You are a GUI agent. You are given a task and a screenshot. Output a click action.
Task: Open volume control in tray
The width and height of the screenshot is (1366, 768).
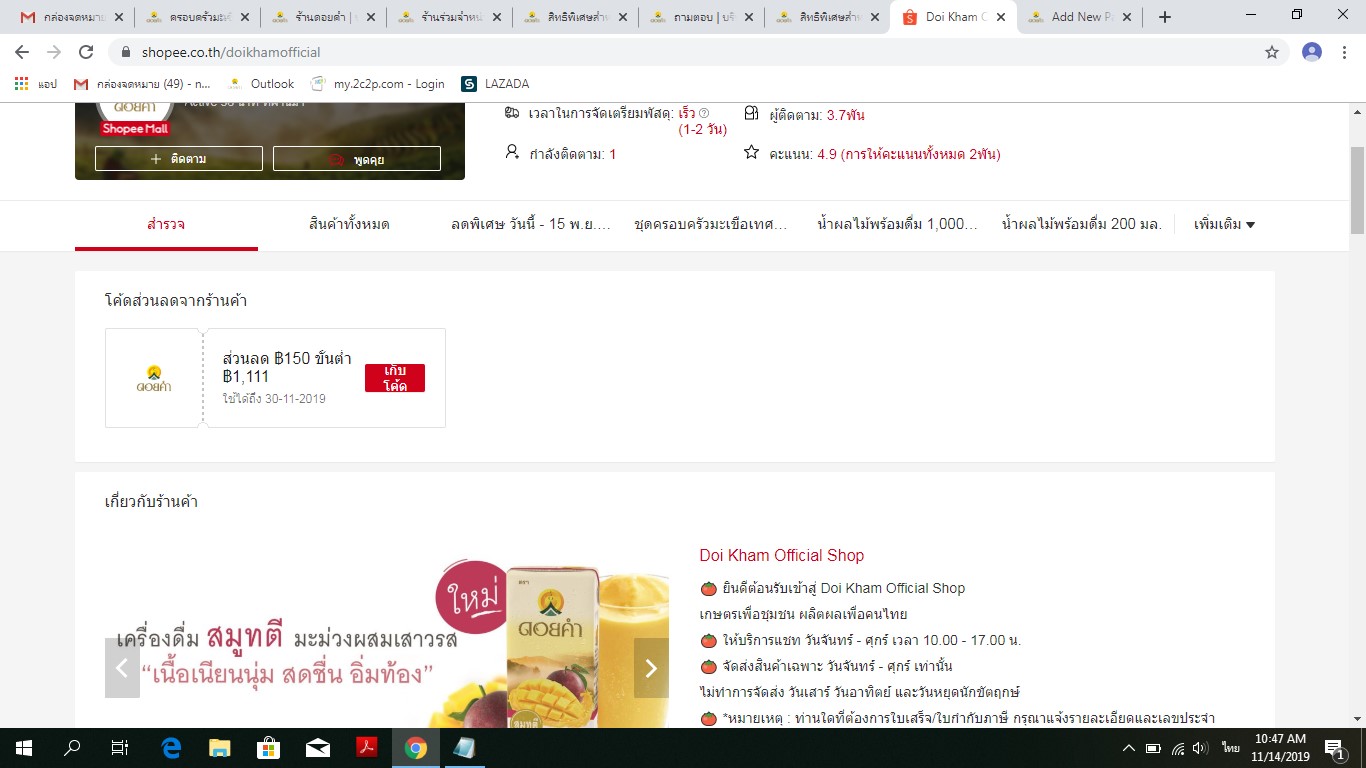tap(1201, 748)
